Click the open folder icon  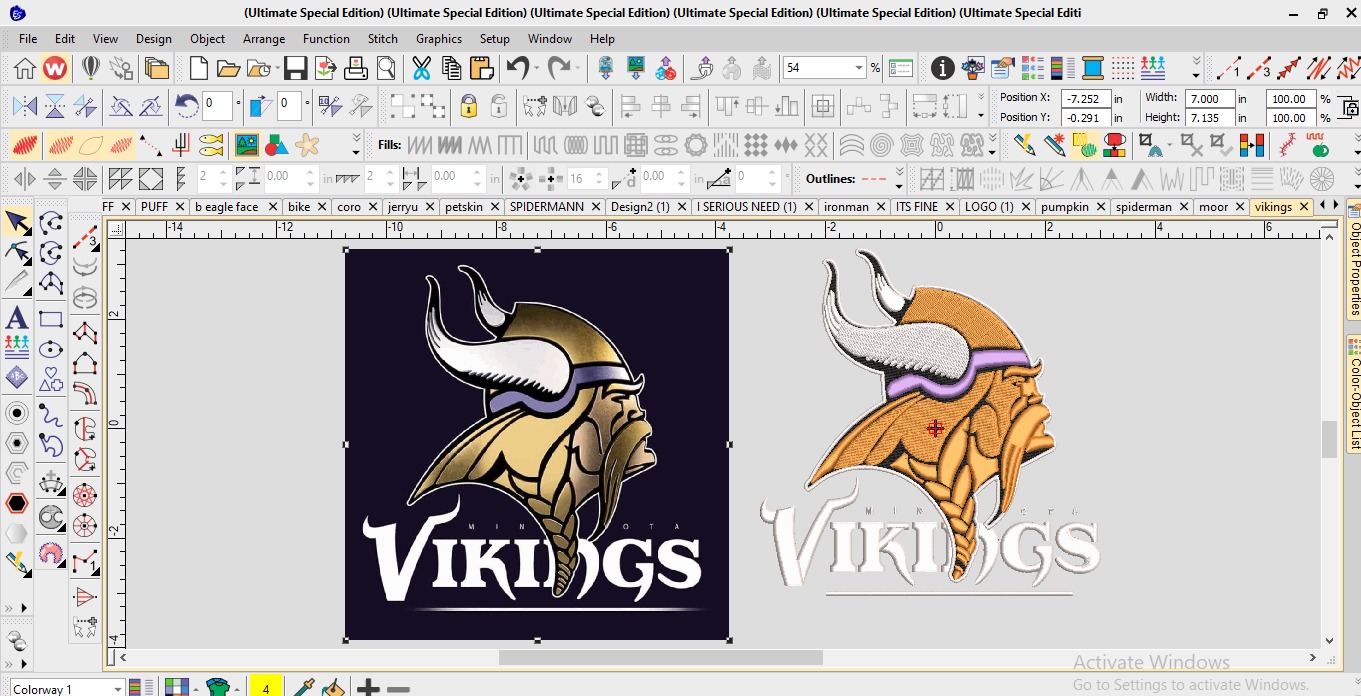click(229, 68)
